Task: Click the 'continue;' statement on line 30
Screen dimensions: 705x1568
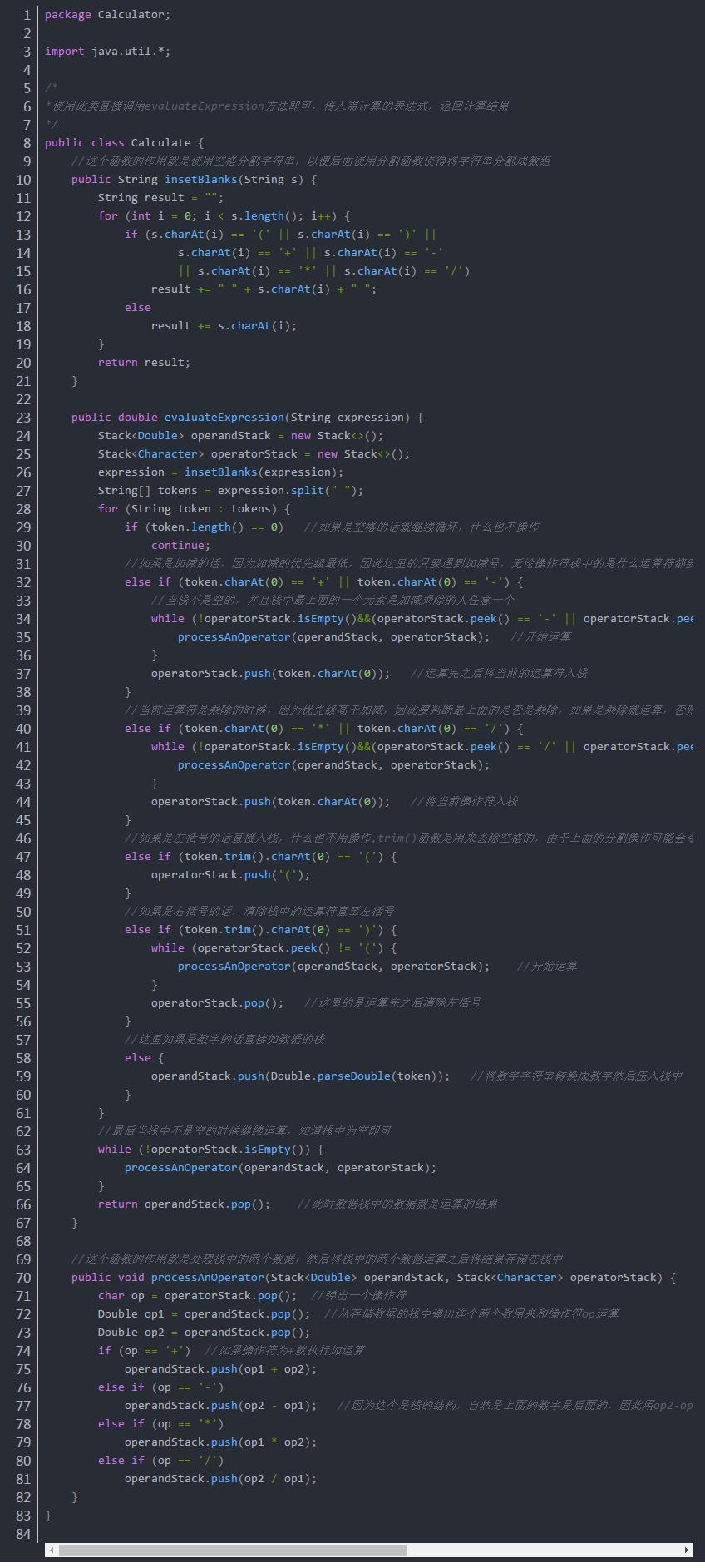Action: pos(181,545)
